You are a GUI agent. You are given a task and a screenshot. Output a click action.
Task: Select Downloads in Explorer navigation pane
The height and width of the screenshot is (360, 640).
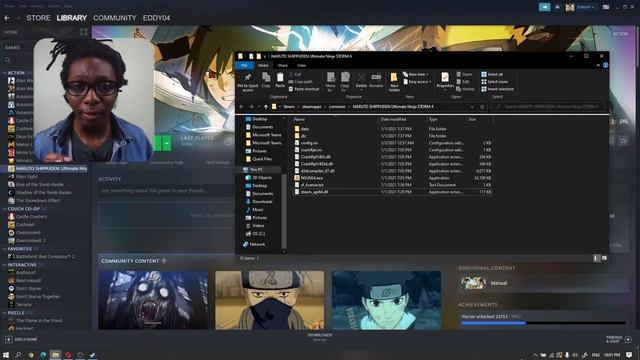pyautogui.click(x=262, y=202)
